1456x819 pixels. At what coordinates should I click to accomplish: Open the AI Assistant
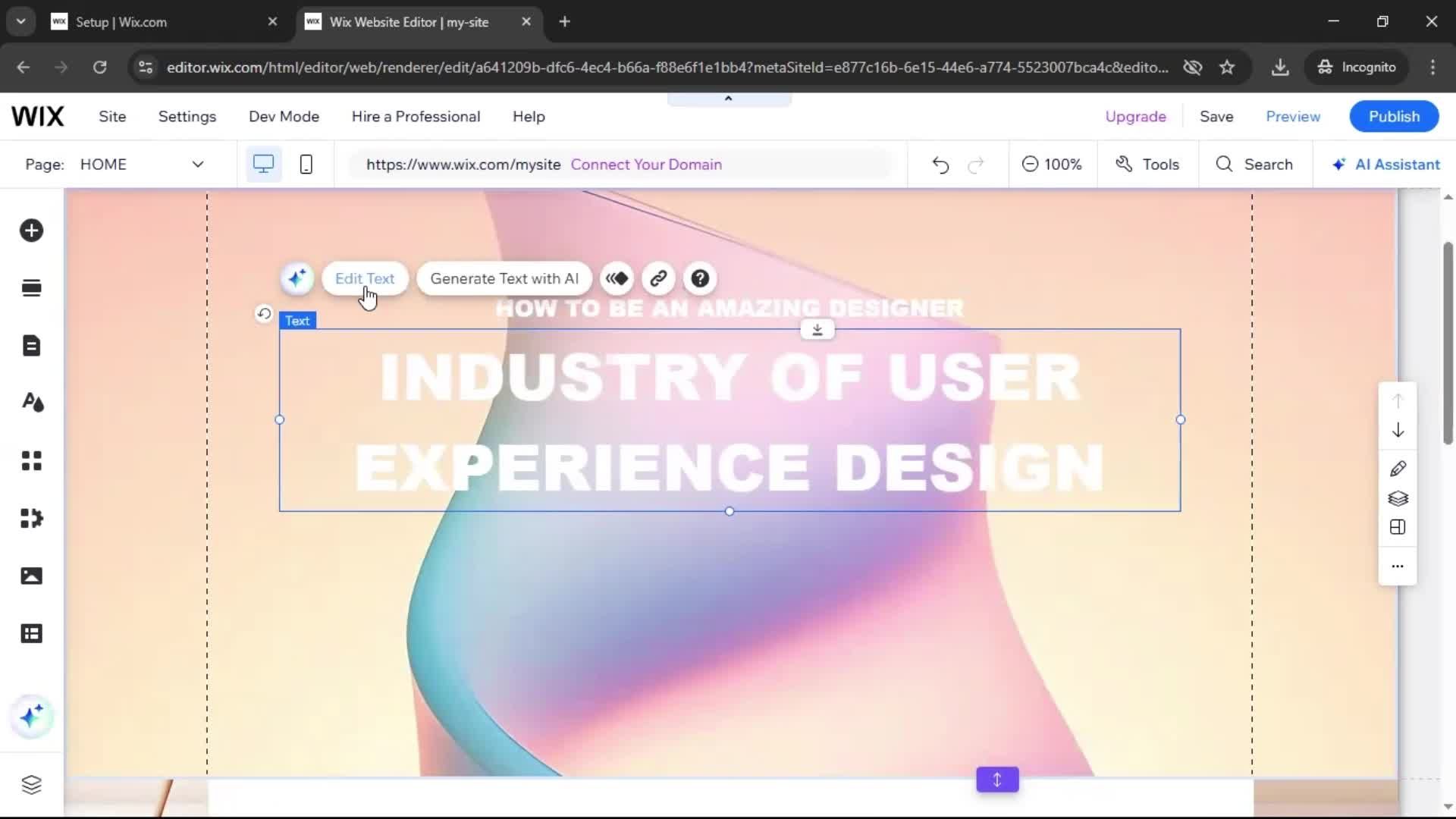pyautogui.click(x=1385, y=165)
